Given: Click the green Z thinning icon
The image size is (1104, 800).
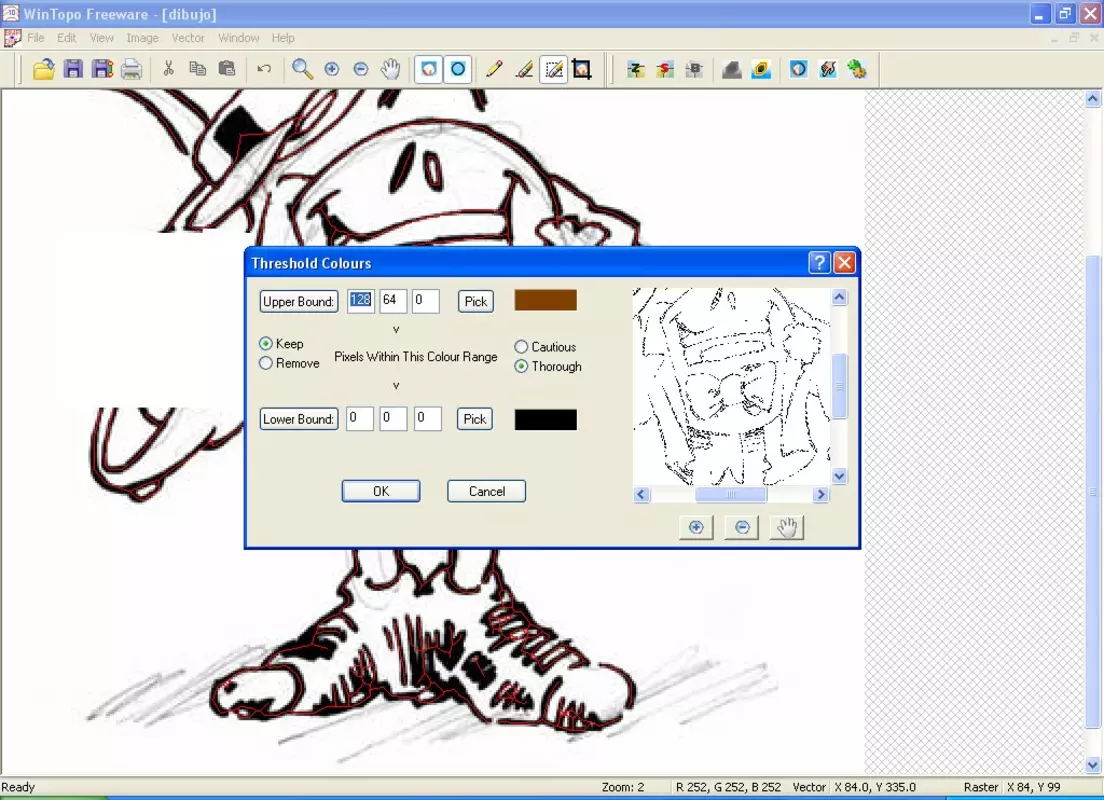Looking at the screenshot, I should [636, 69].
